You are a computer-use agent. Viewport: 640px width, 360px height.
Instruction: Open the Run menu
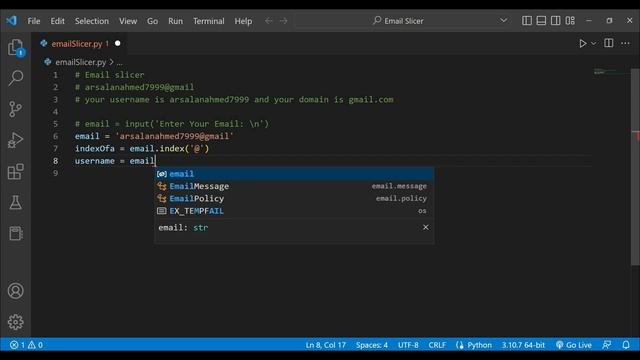tap(176, 21)
